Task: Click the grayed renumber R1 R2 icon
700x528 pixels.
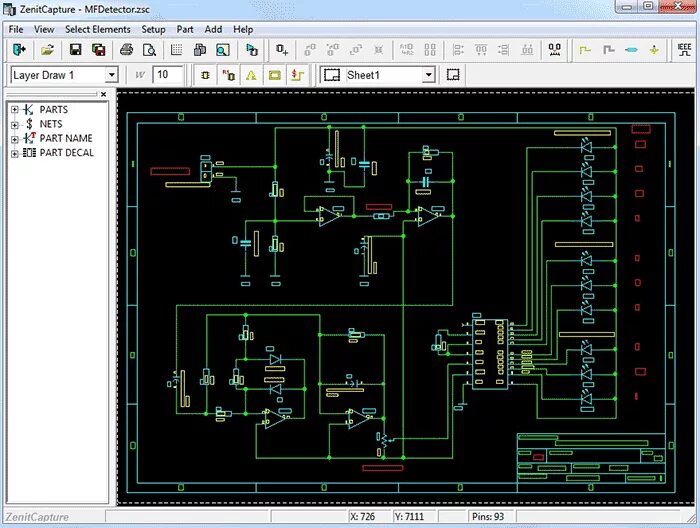Action: coord(407,50)
